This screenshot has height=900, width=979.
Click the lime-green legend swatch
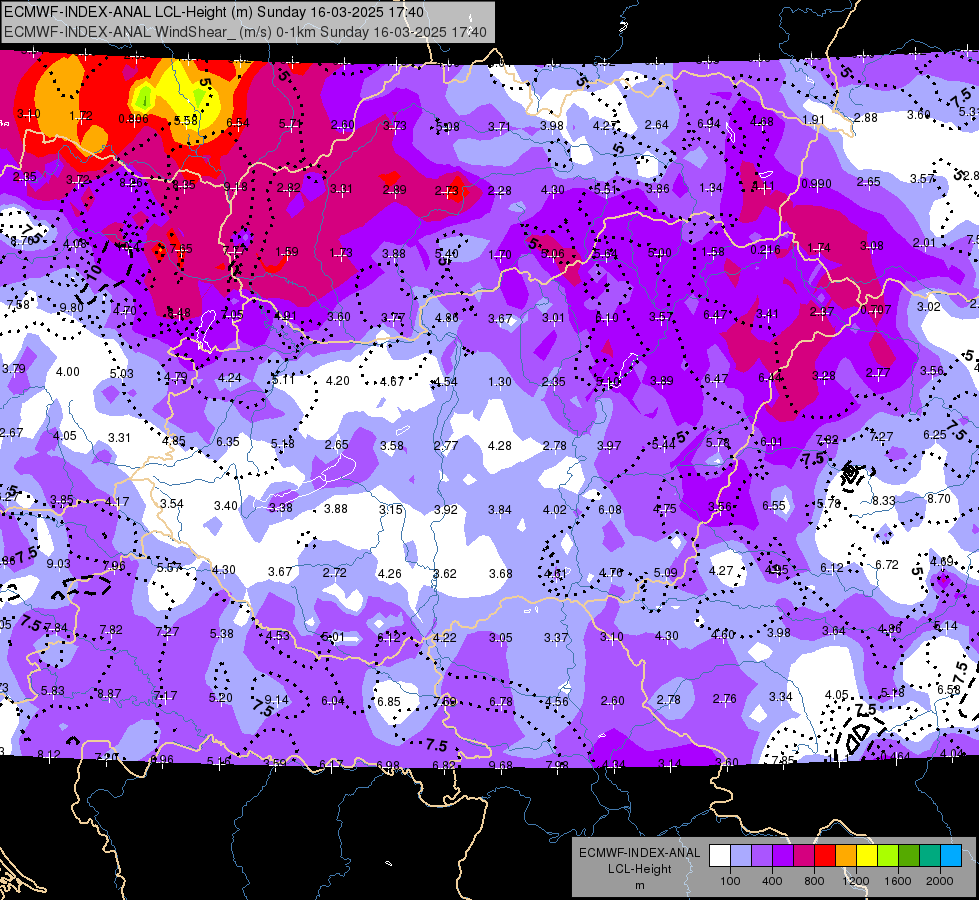click(888, 856)
